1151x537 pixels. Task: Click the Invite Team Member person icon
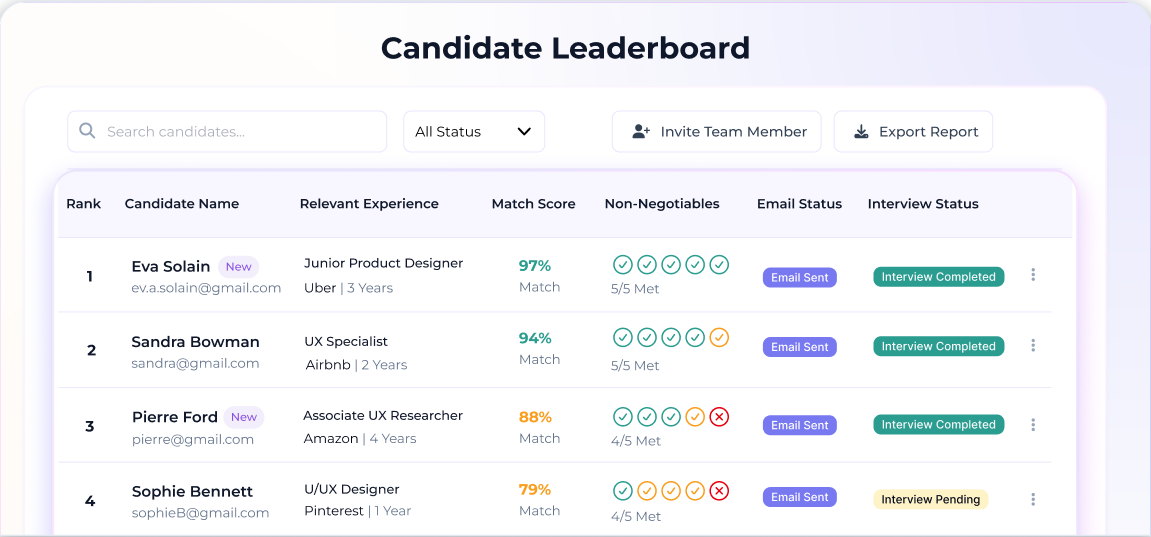[x=642, y=132]
